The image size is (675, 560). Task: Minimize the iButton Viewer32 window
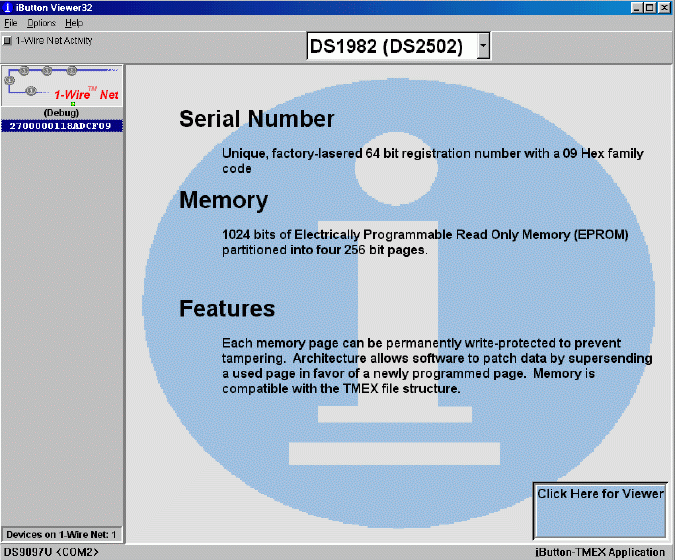[x=637, y=8]
